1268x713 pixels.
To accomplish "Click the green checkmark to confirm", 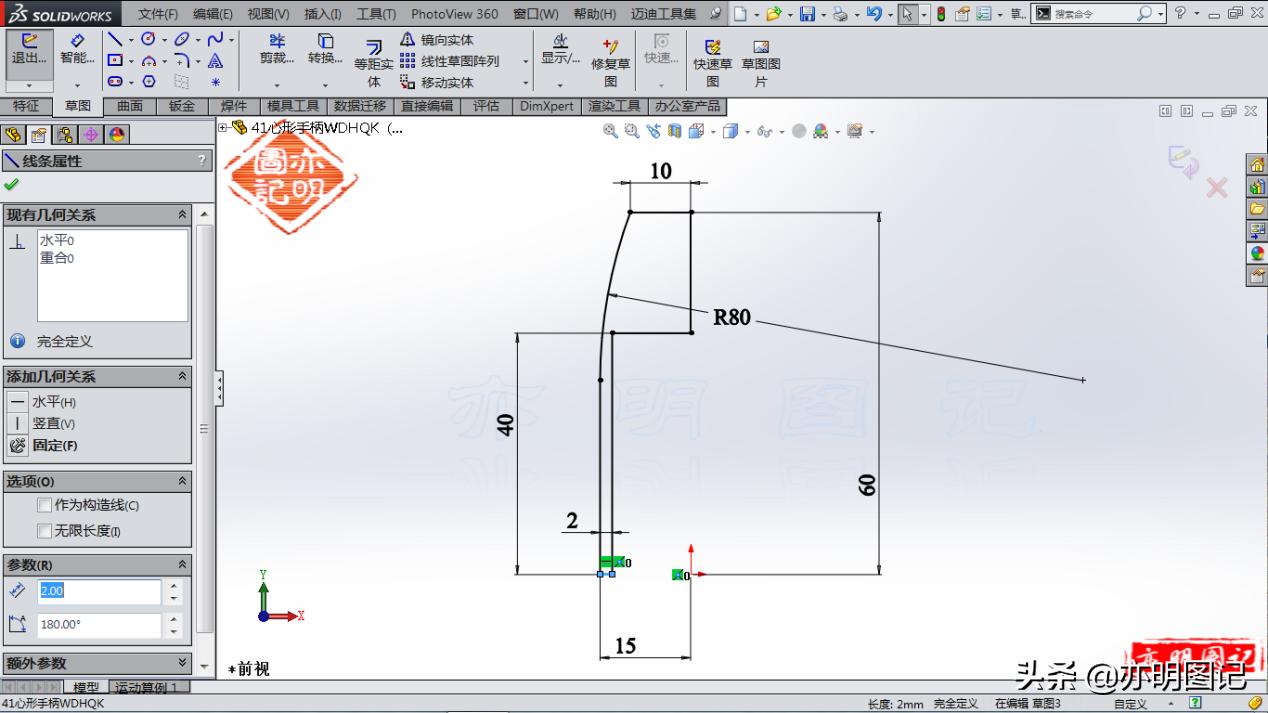I will pos(13,184).
